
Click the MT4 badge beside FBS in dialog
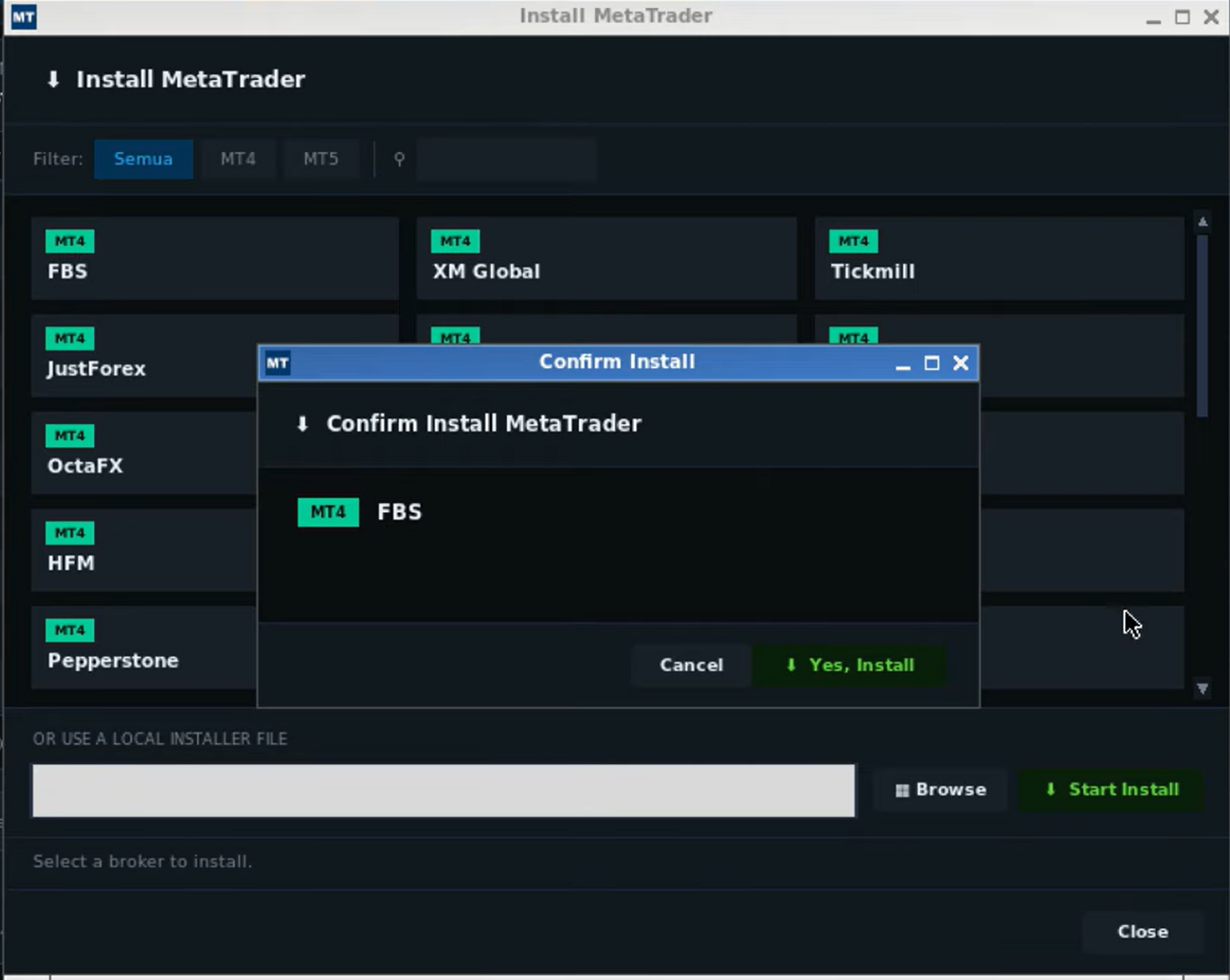[x=328, y=512]
